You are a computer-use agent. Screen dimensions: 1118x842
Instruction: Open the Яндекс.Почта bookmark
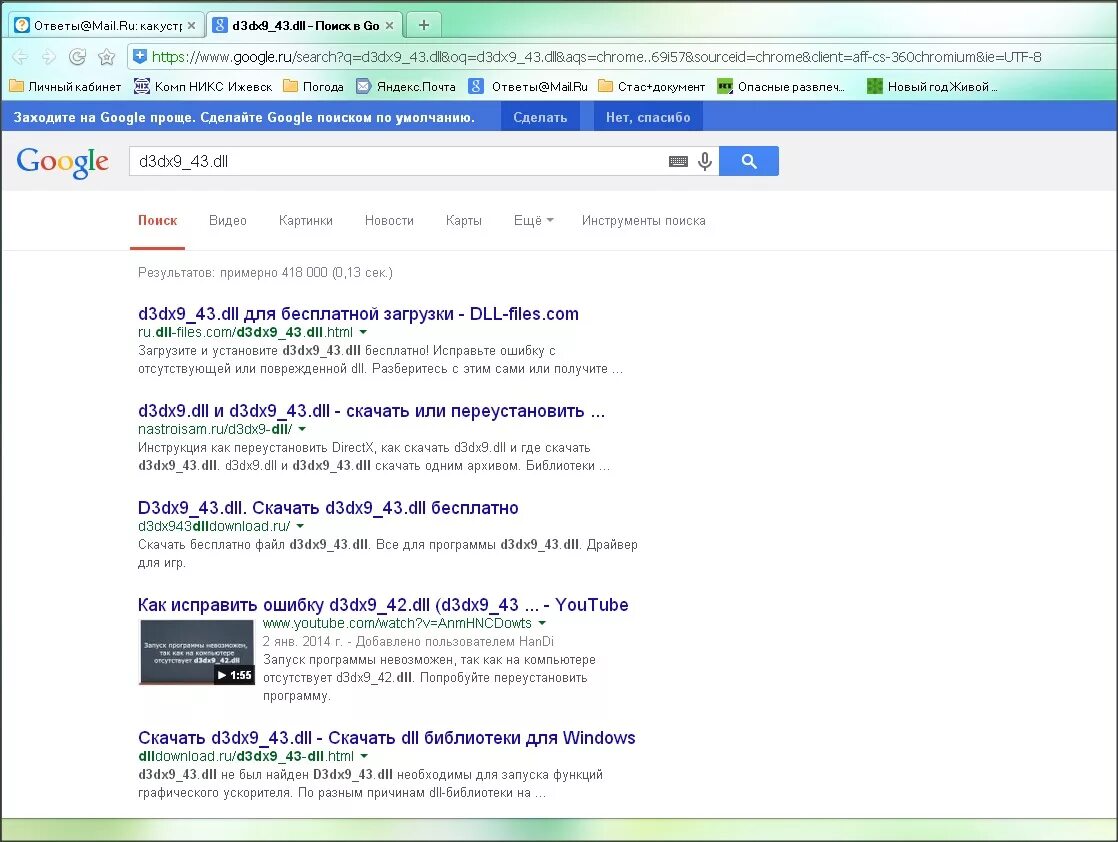[406, 86]
